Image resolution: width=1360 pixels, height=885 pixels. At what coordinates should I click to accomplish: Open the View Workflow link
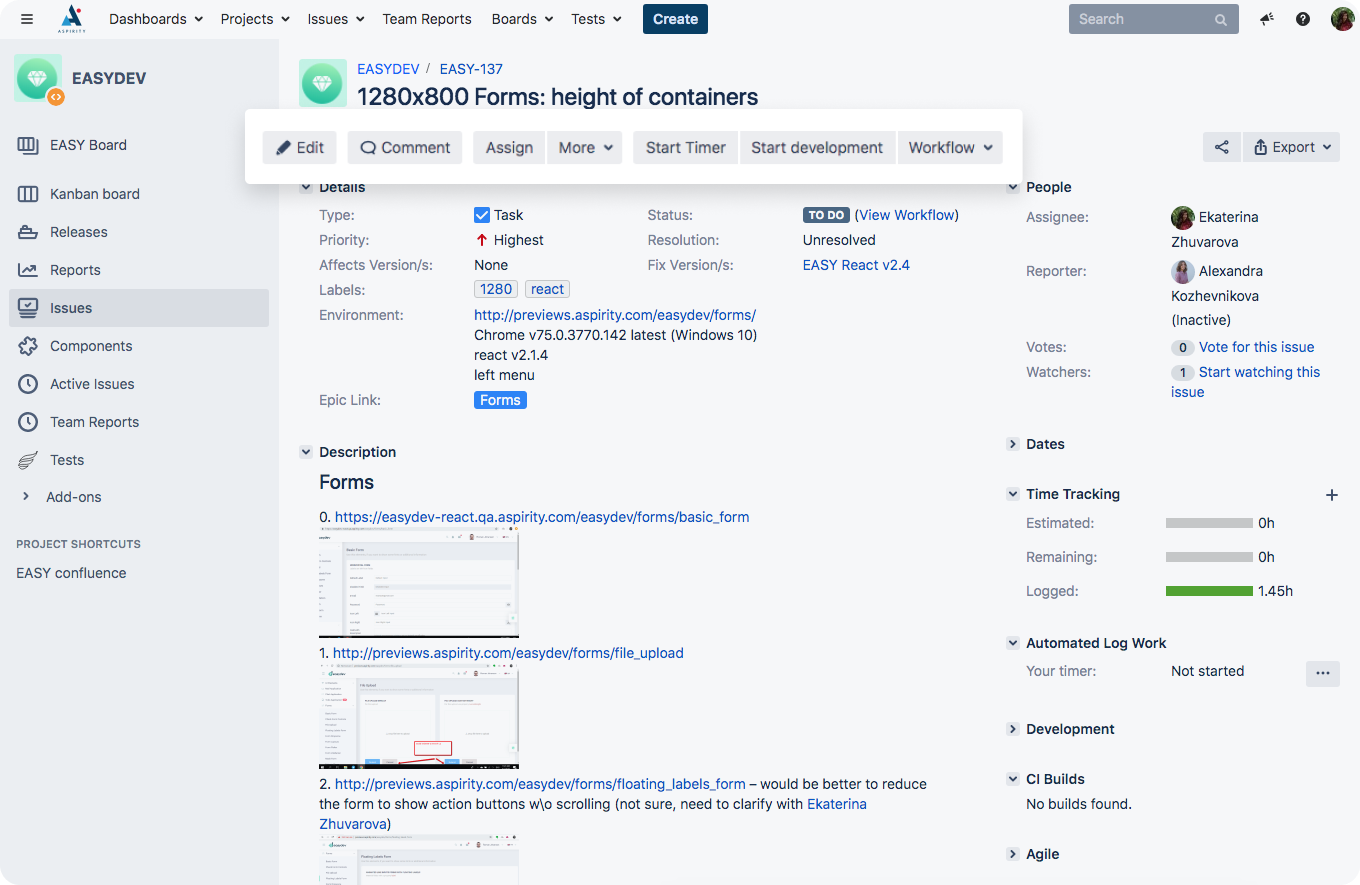pos(906,215)
